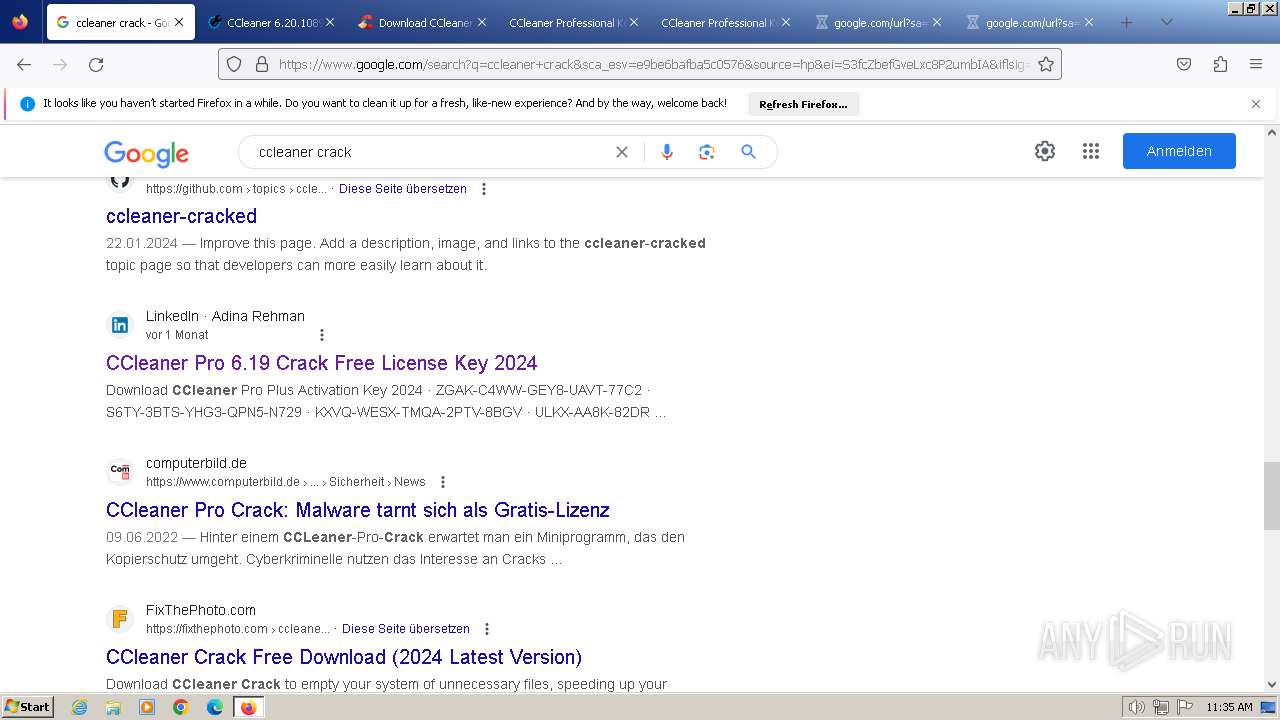Open the Pocket save icon
1280x720 pixels.
click(x=1184, y=64)
